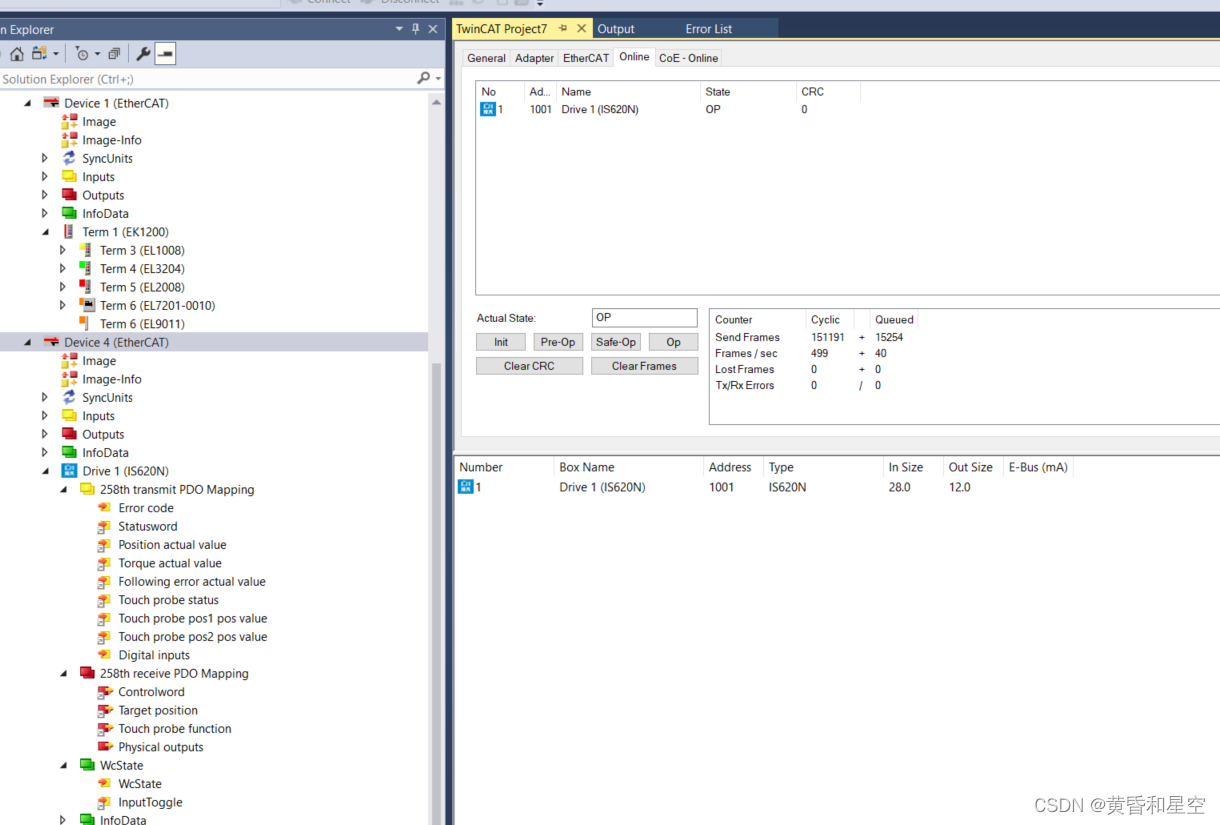Collapse the Drive 1 (IS620N) node
The image size is (1220, 825).
[44, 471]
